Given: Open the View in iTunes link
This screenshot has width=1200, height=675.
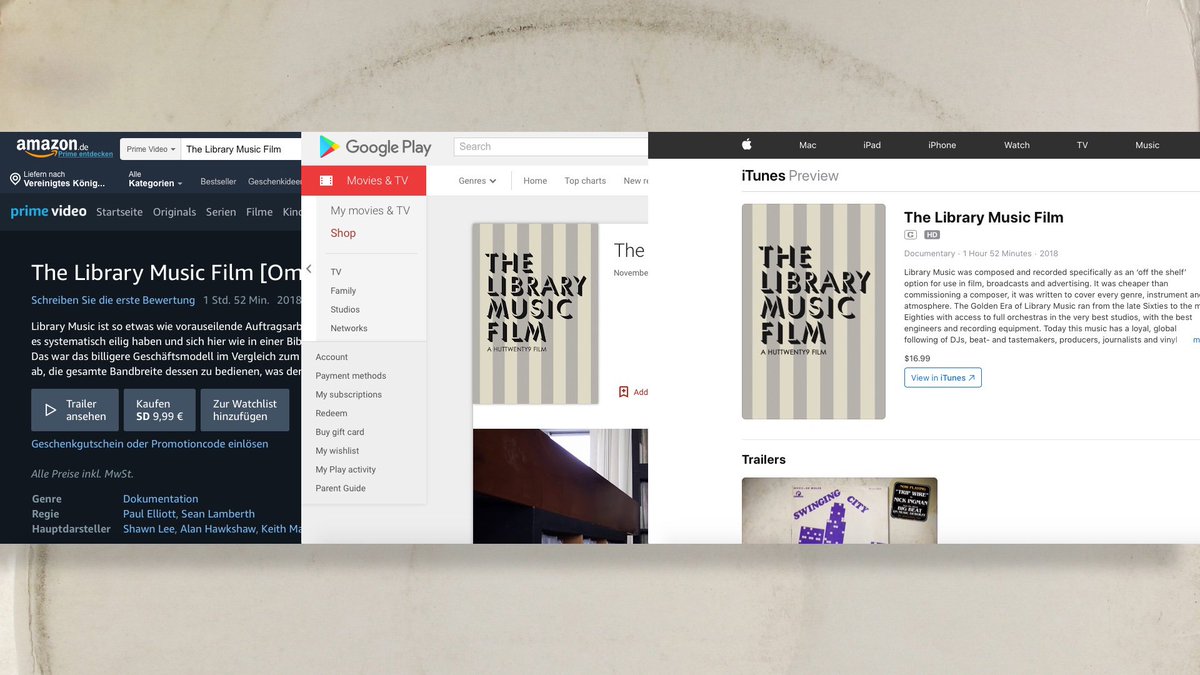Looking at the screenshot, I should click(x=942, y=377).
